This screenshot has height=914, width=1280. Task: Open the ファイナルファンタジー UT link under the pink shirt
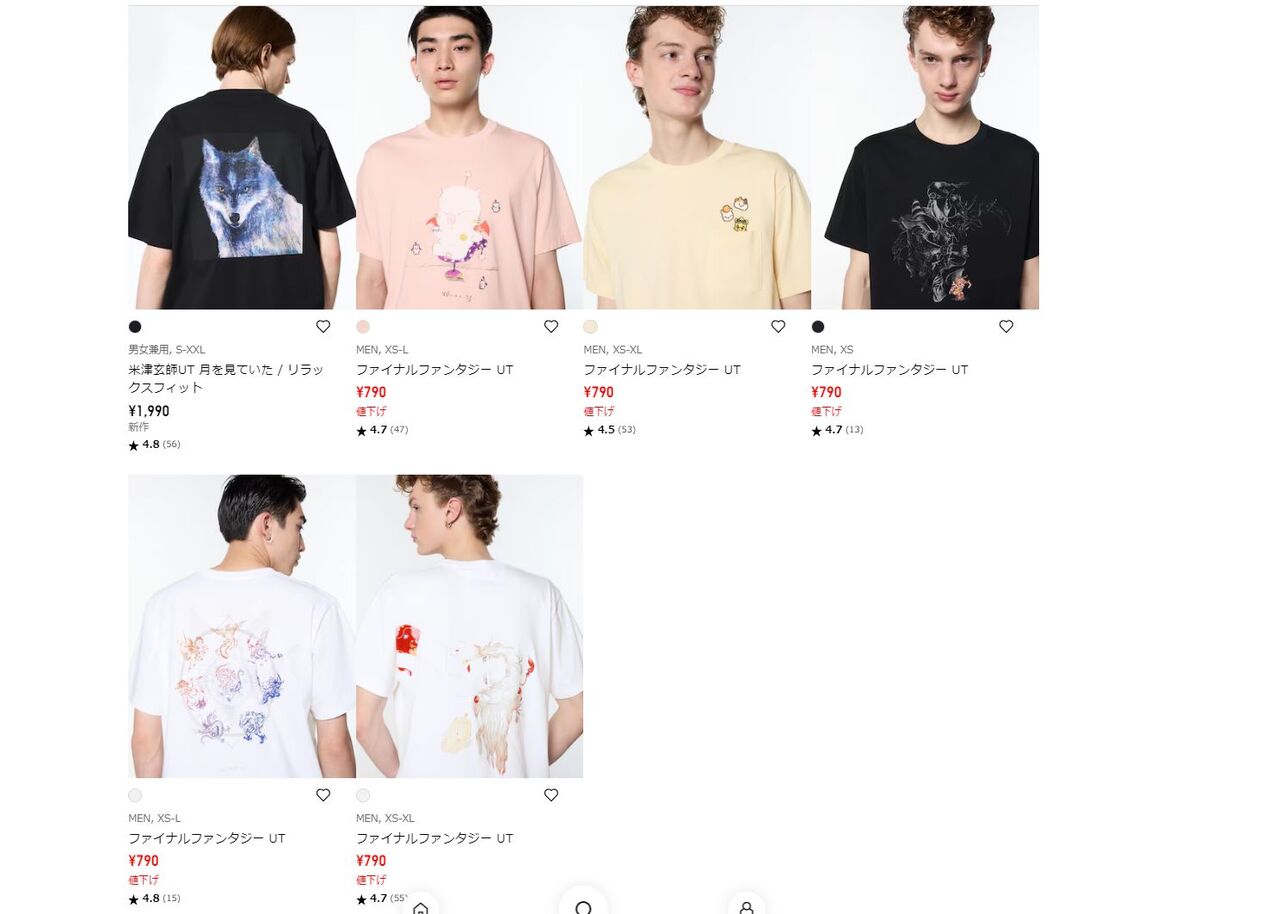[434, 370]
